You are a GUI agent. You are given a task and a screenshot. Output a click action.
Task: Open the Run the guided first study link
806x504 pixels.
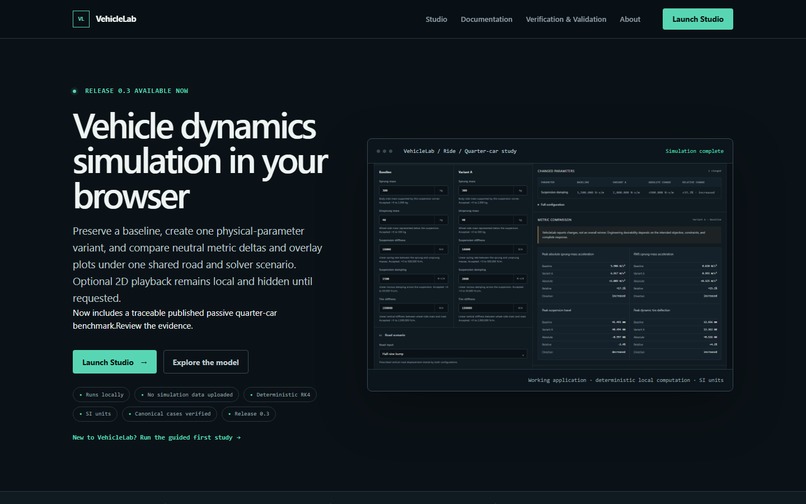[x=156, y=437]
